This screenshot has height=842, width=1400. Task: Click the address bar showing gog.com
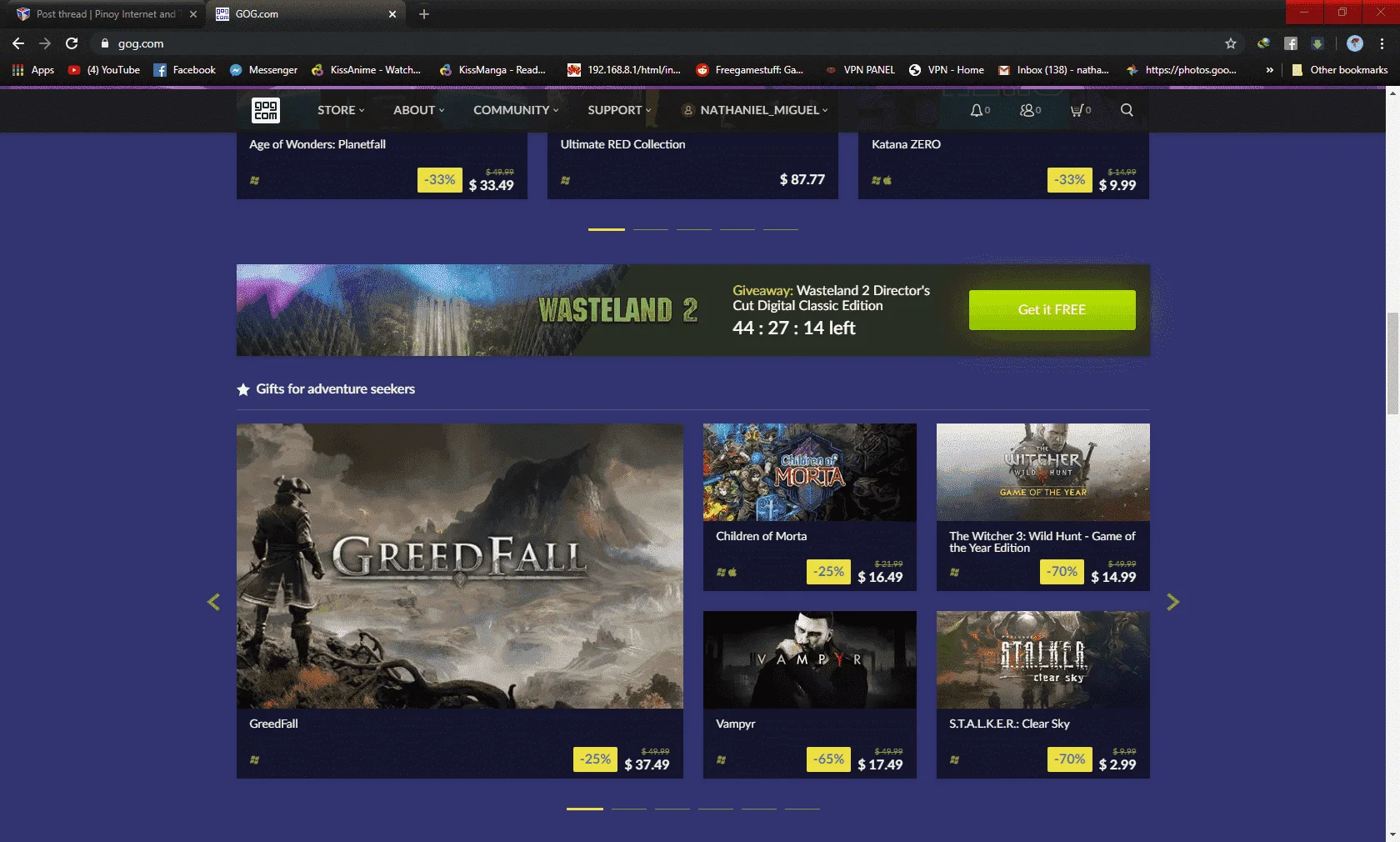pyautogui.click(x=658, y=43)
